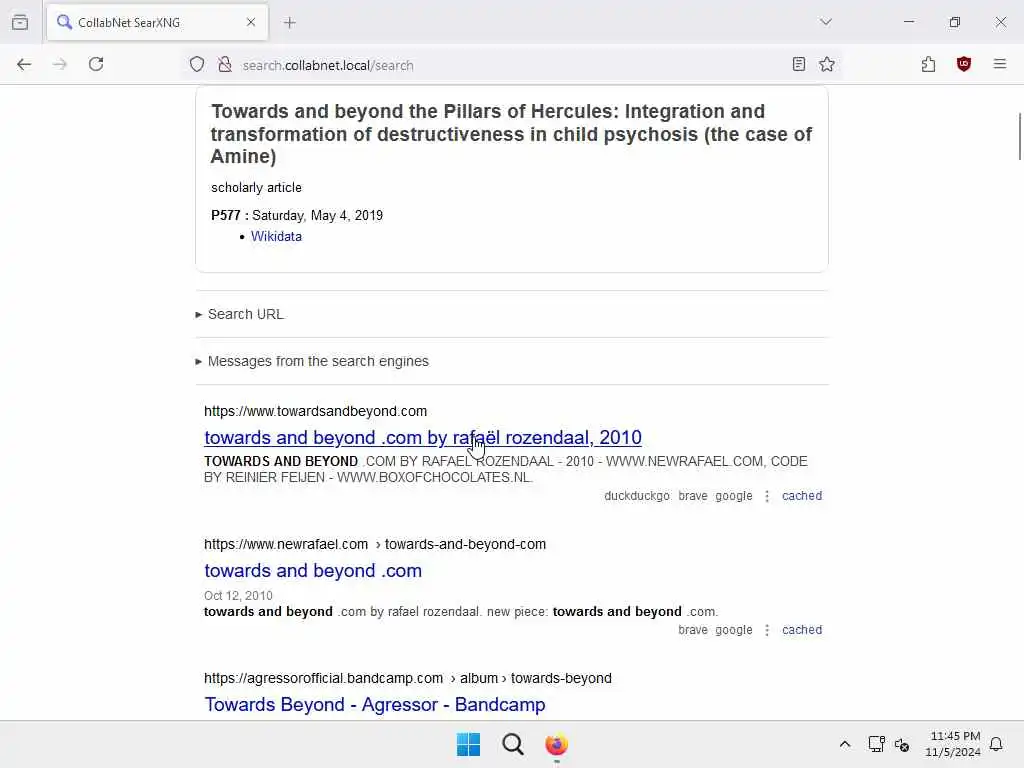The height and width of the screenshot is (768, 1024).
Task: Open the Firefox application menu
Action: tap(1000, 64)
